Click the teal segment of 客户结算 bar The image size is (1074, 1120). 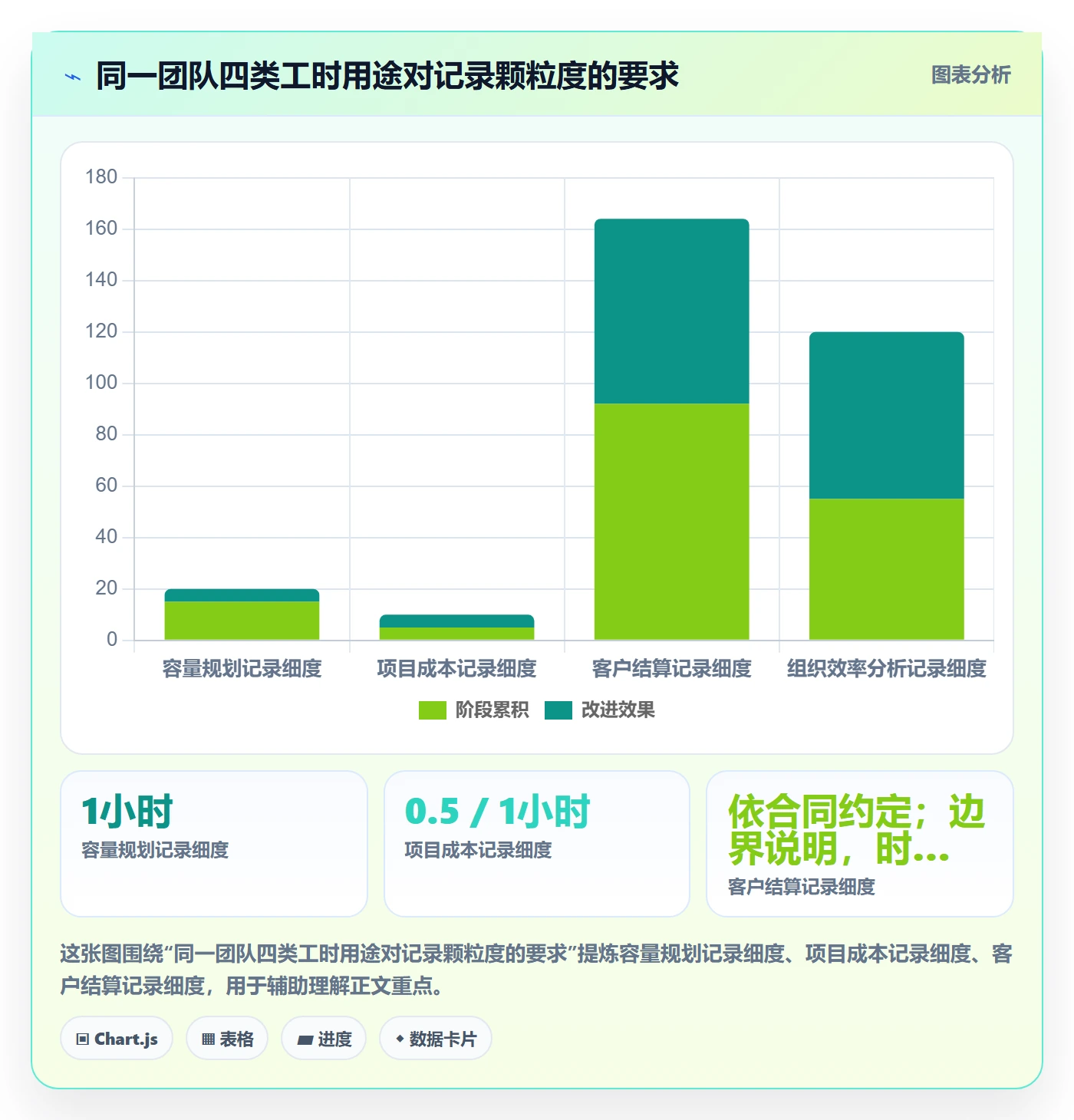click(x=671, y=311)
